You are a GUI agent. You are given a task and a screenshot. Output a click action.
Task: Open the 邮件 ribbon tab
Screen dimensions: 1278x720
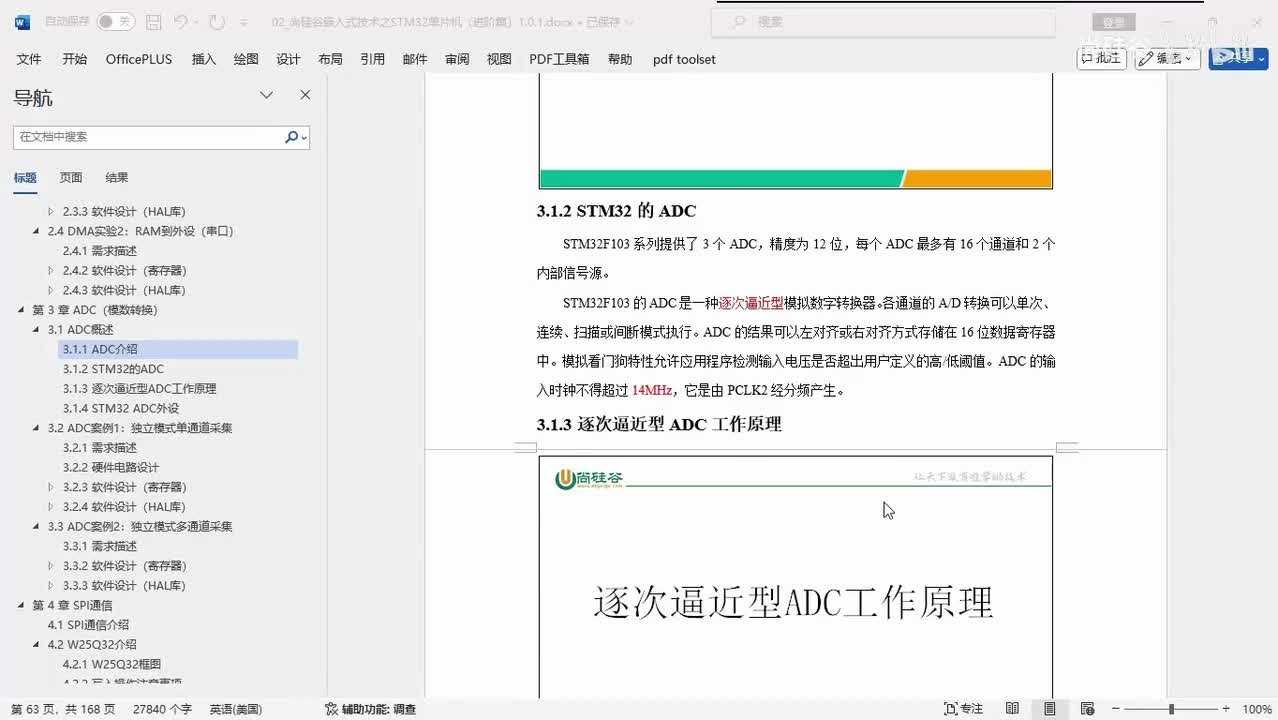415,59
